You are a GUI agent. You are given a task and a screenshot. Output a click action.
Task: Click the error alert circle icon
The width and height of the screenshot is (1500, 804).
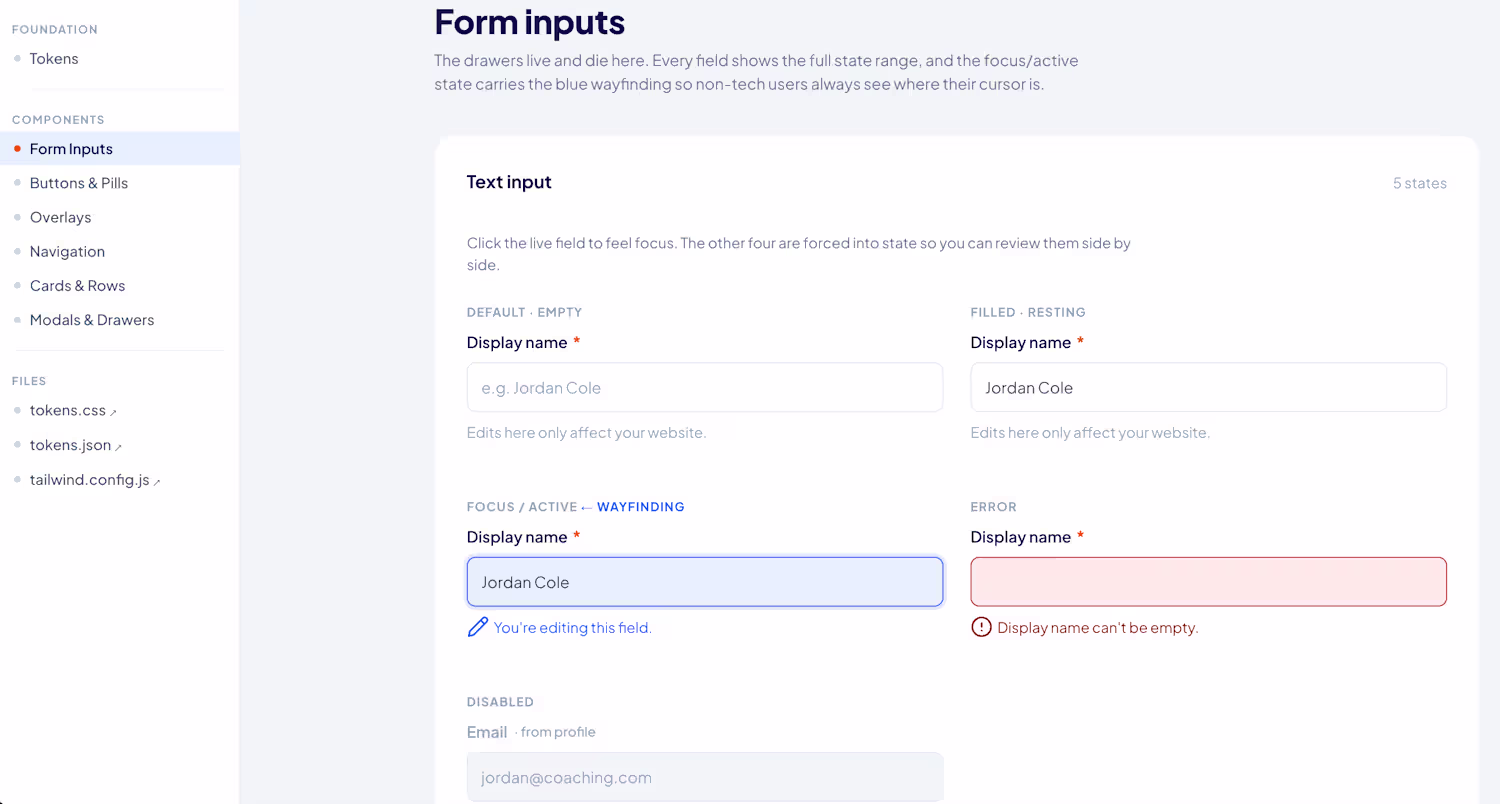coord(981,627)
